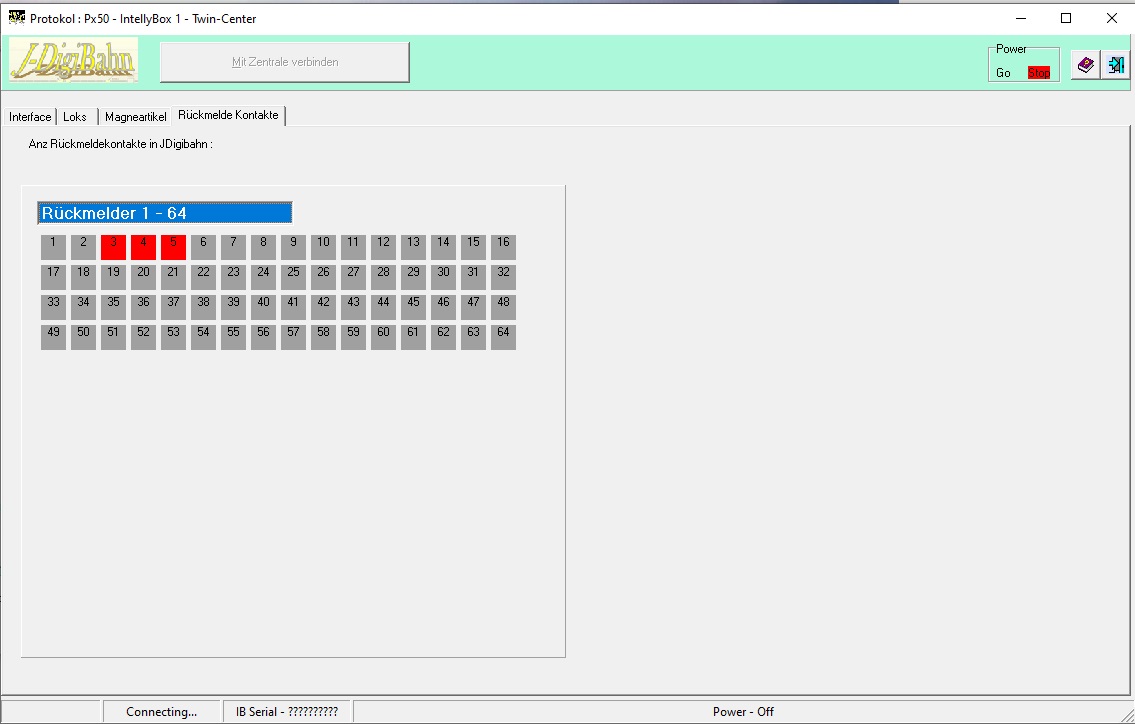Toggle feedback contact 32
The width and height of the screenshot is (1135, 724).
point(503,277)
